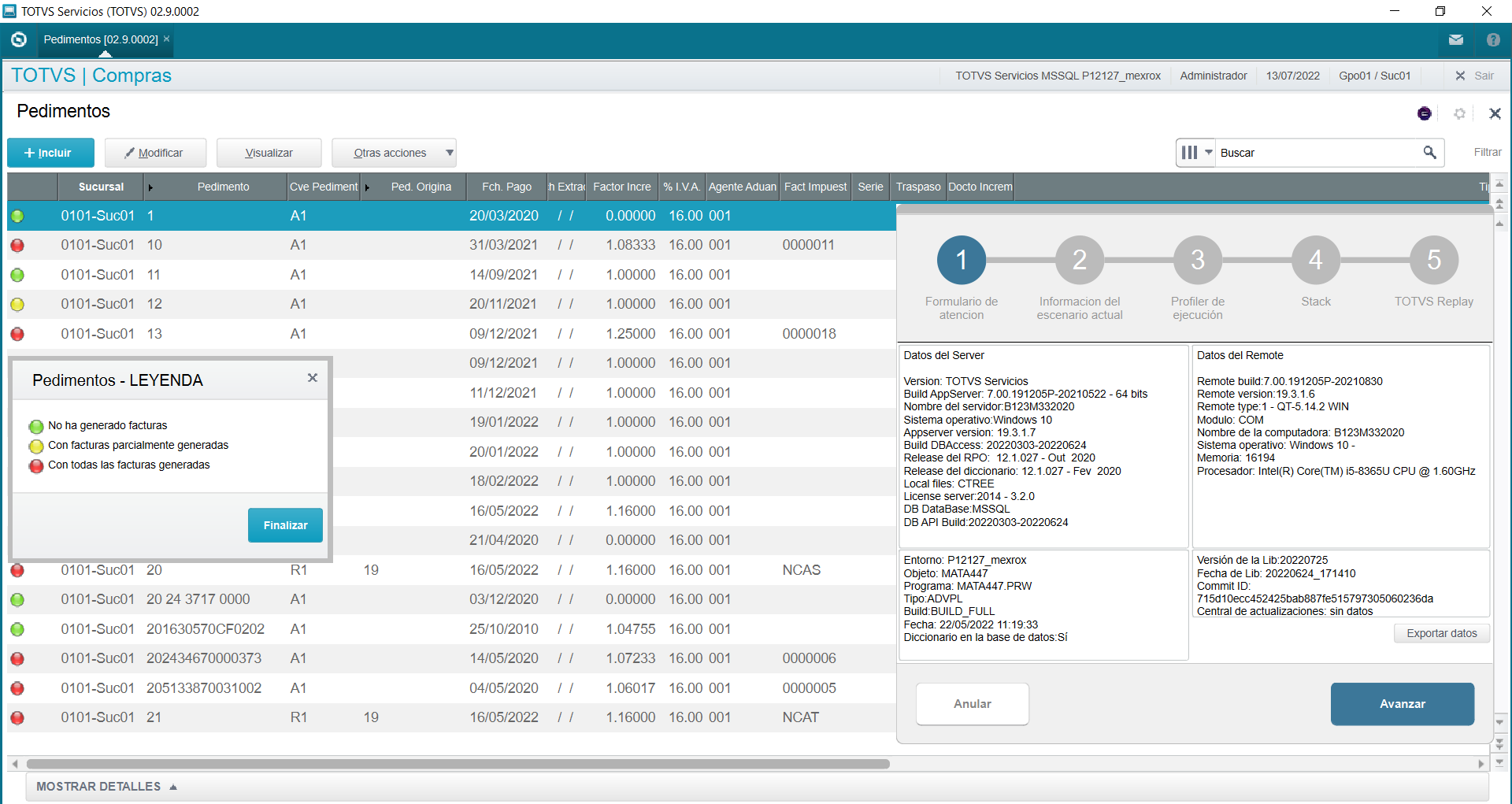The height and width of the screenshot is (804, 1512).
Task: Click red status icon of pedimento 21 row
Action: coord(17,717)
